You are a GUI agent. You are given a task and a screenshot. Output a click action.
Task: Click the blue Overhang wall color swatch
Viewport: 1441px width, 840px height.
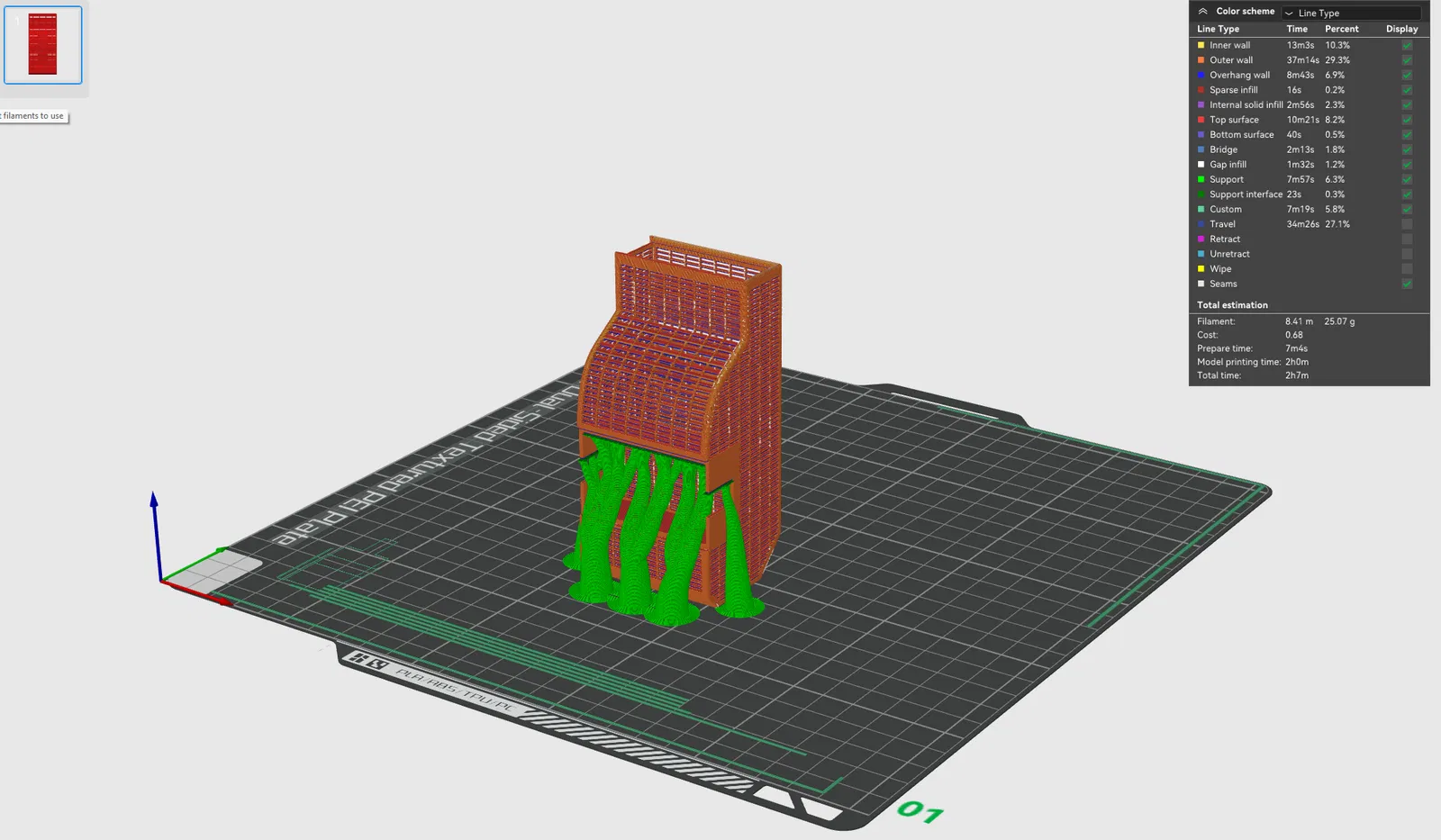click(x=1201, y=75)
